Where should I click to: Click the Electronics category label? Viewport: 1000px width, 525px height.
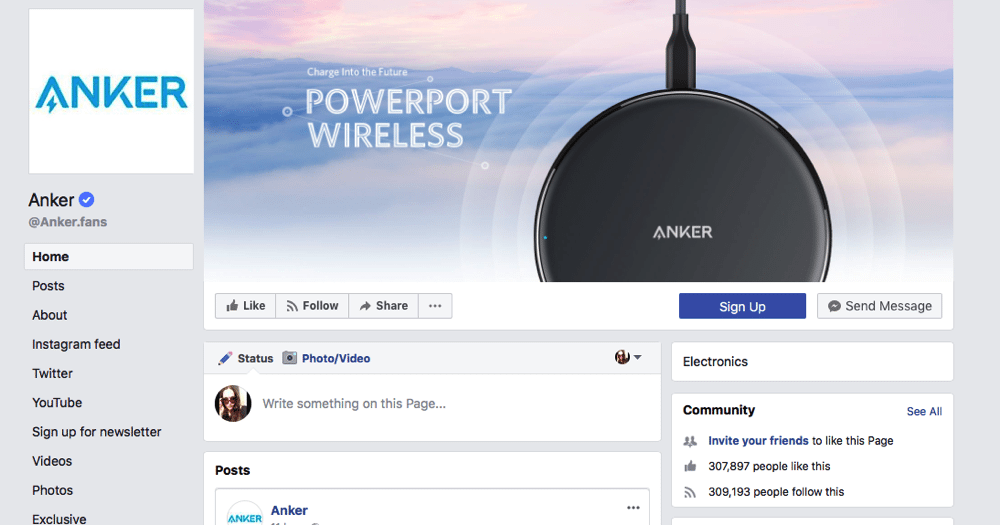click(x=716, y=362)
